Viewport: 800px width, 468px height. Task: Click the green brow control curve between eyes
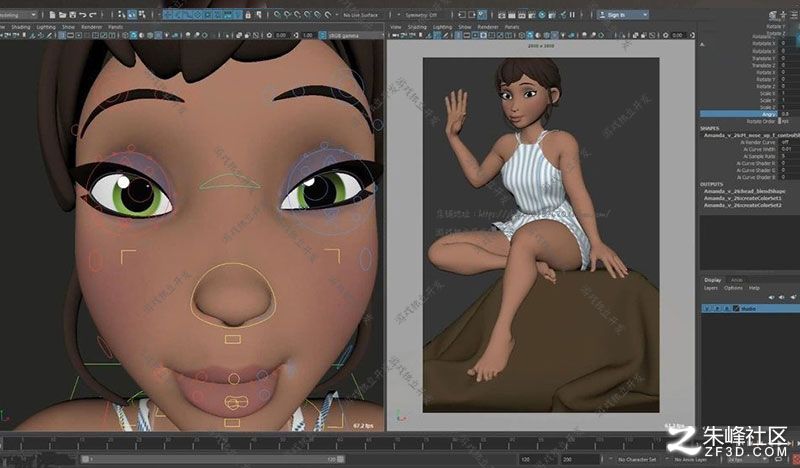[230, 182]
